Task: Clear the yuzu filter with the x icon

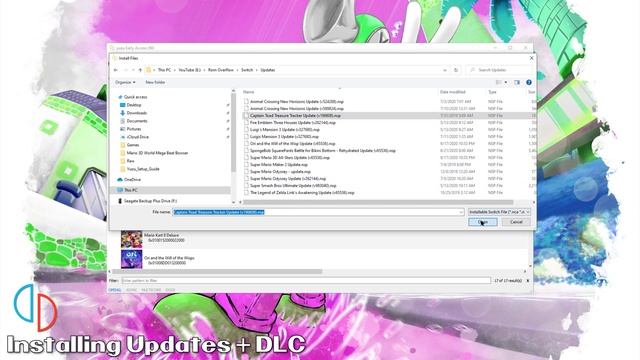Action: pyautogui.click(x=528, y=281)
